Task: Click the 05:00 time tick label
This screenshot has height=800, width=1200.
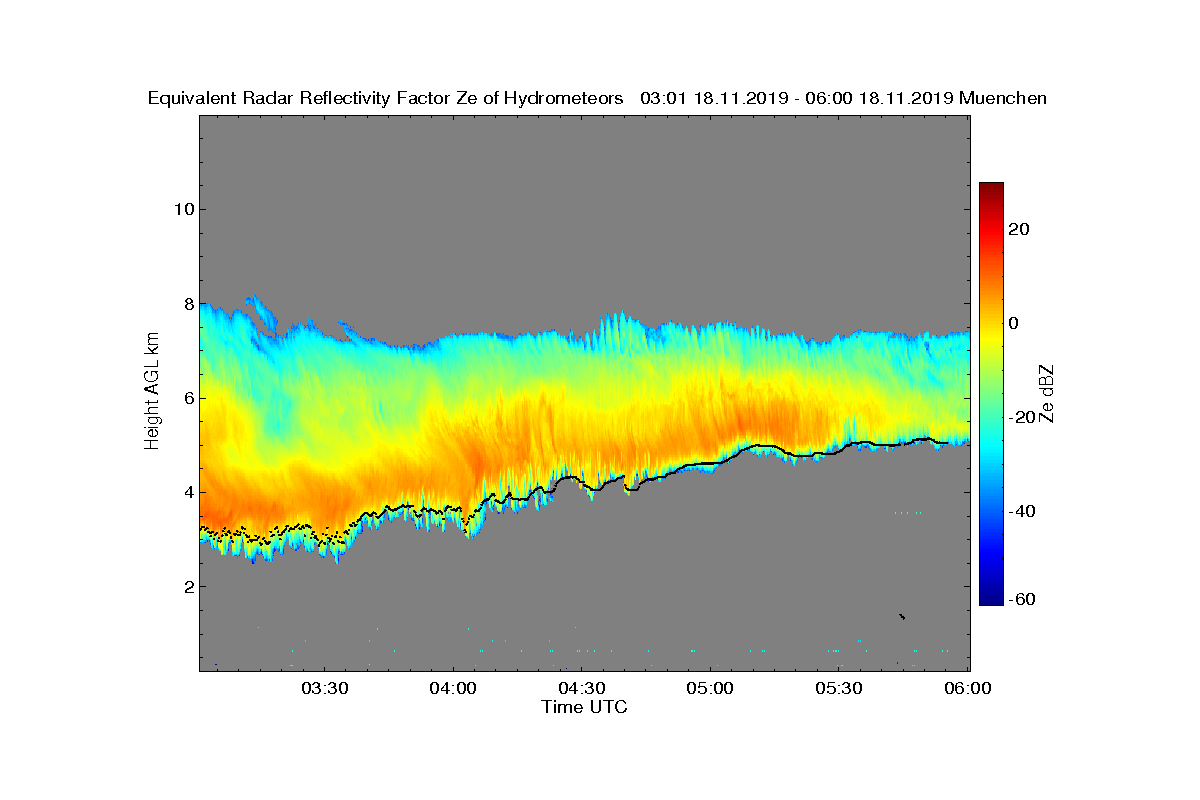Action: 711,689
